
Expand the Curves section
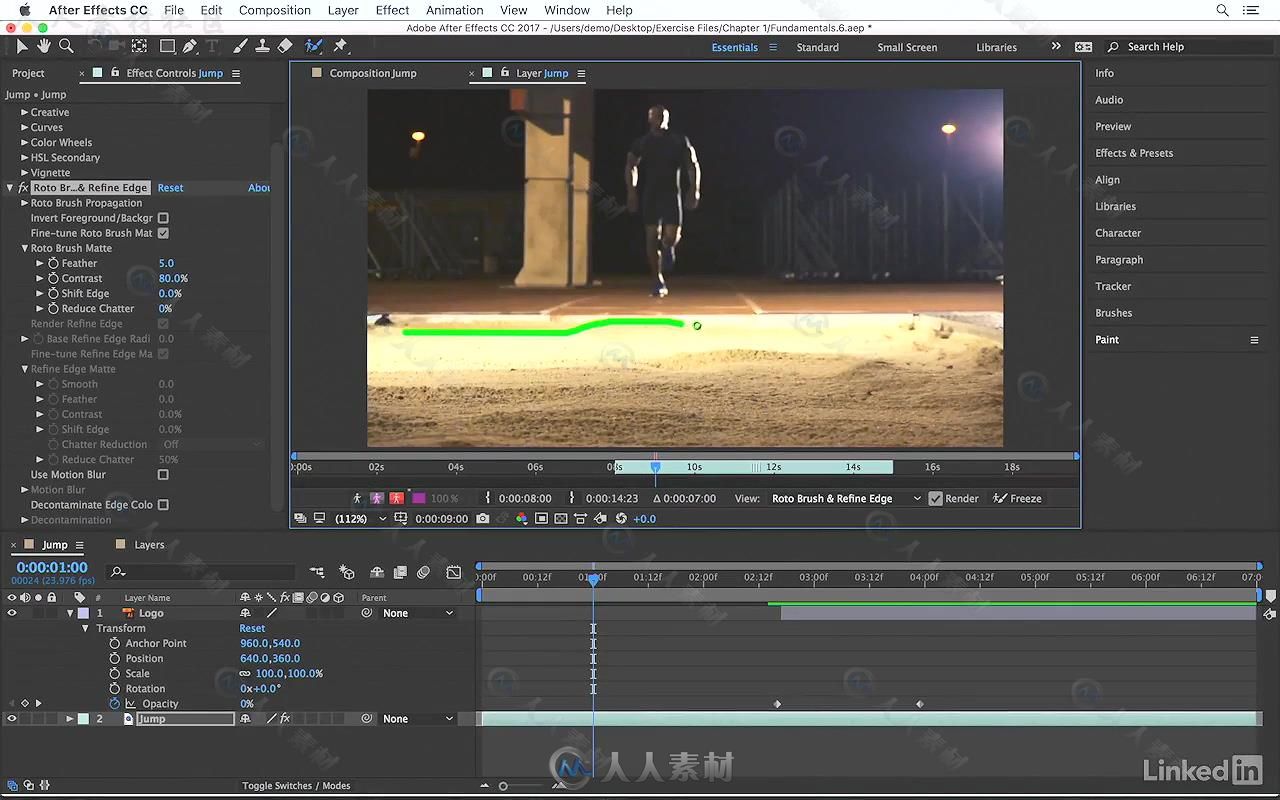point(25,127)
